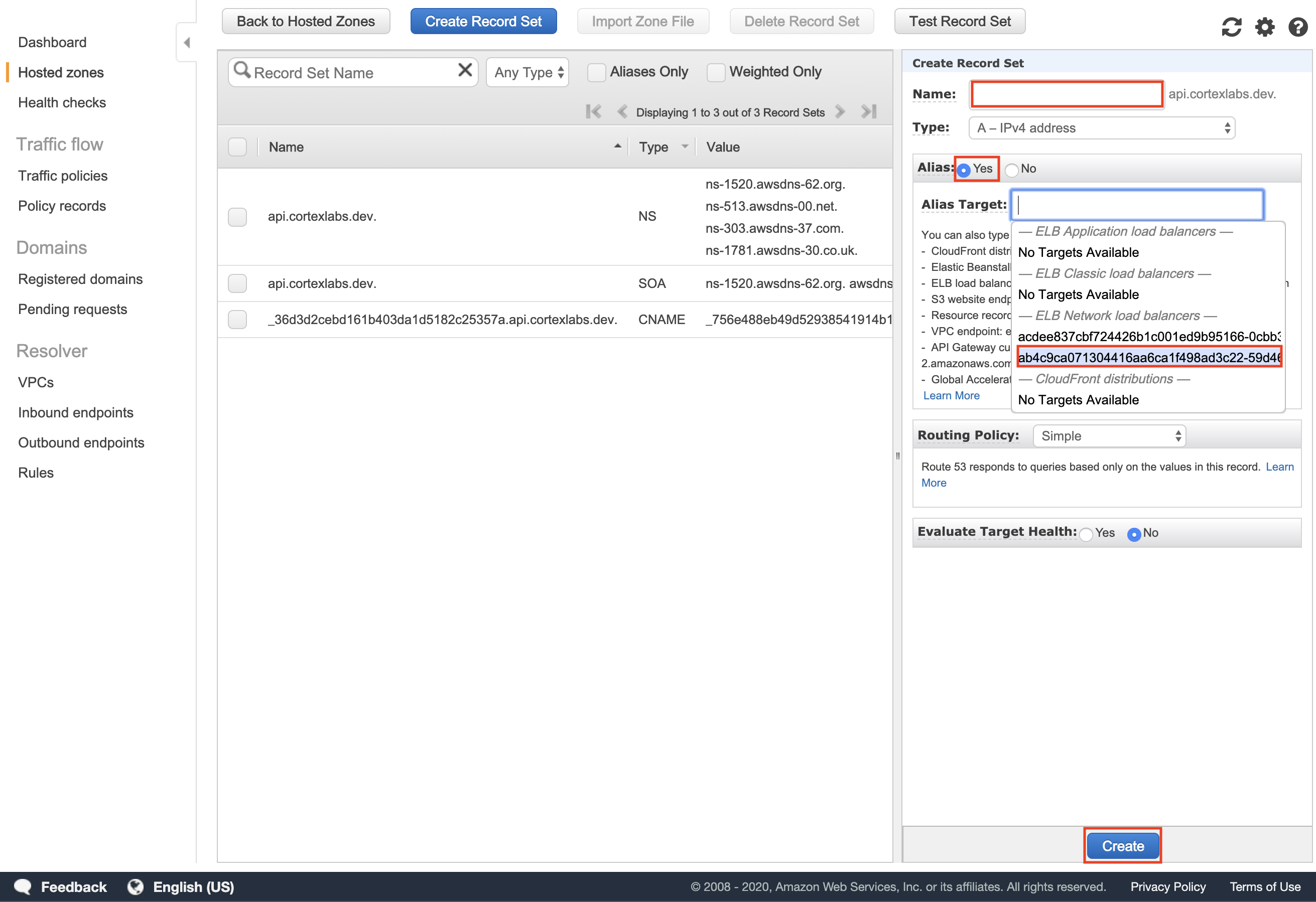Open the record Type A IPv4 dropdown

tap(1101, 128)
